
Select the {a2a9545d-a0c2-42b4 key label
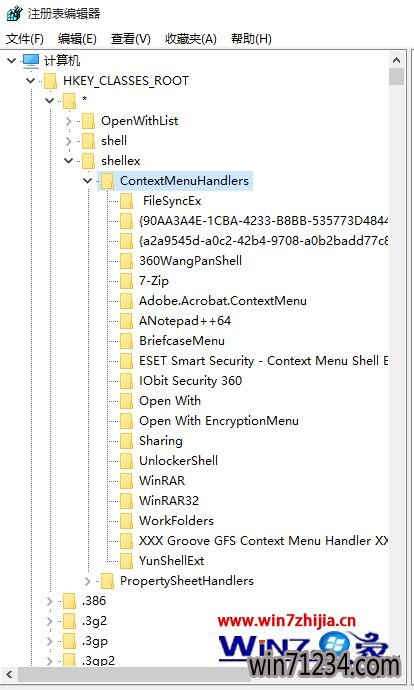coord(263,241)
